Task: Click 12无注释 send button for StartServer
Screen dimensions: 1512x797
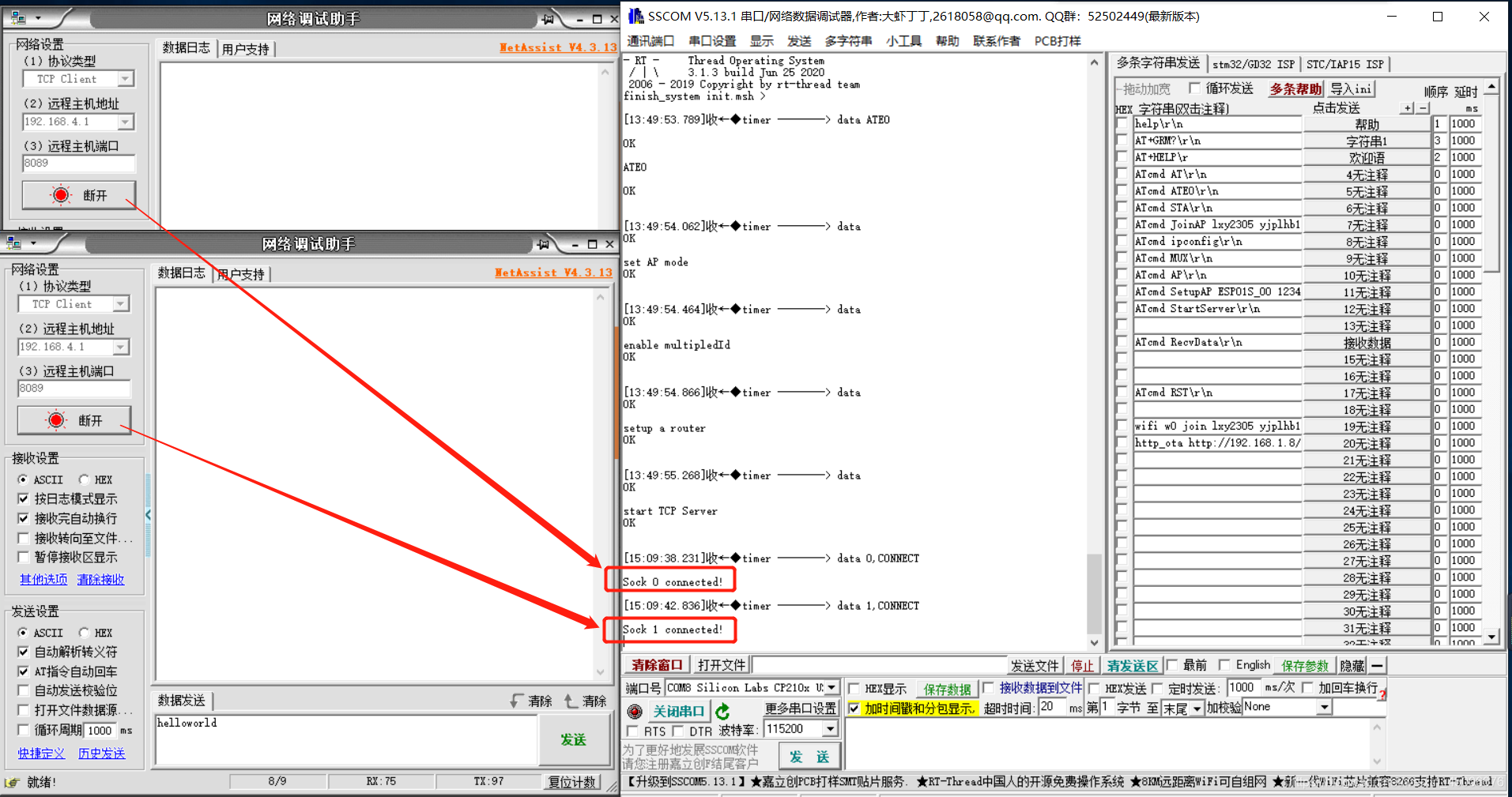Action: [x=1367, y=309]
